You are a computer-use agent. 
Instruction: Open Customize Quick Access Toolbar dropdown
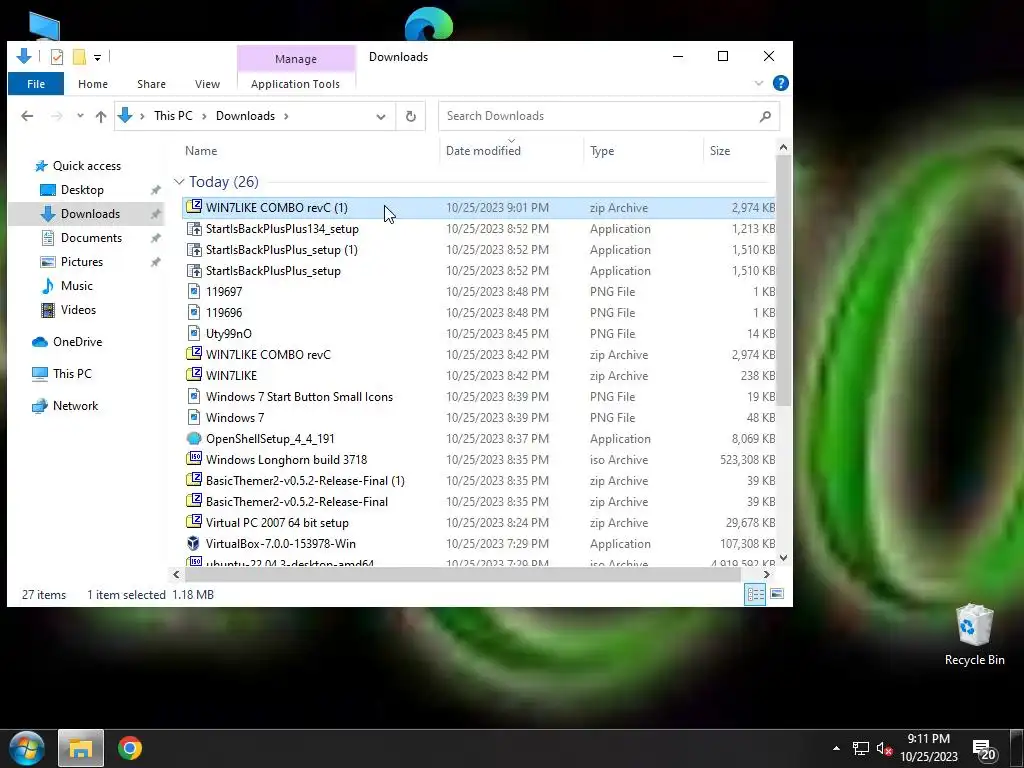pyautogui.click(x=97, y=57)
